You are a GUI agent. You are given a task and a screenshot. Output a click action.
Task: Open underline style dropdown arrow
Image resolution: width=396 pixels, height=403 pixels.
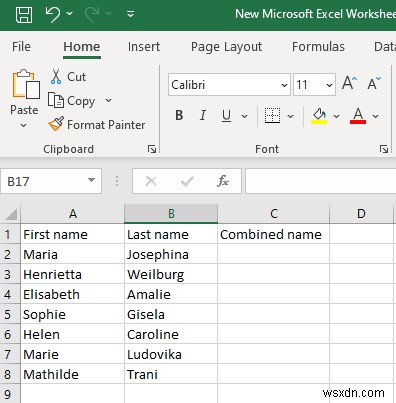point(244,116)
